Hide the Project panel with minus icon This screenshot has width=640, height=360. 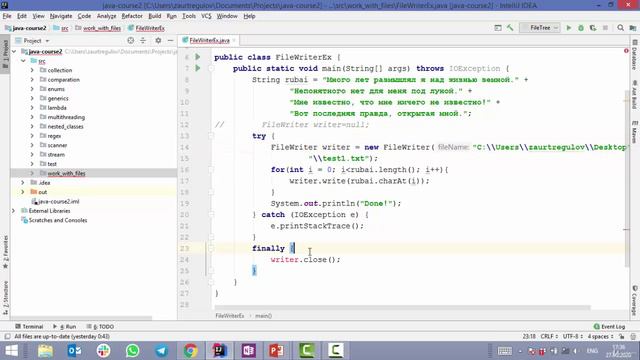171,40
